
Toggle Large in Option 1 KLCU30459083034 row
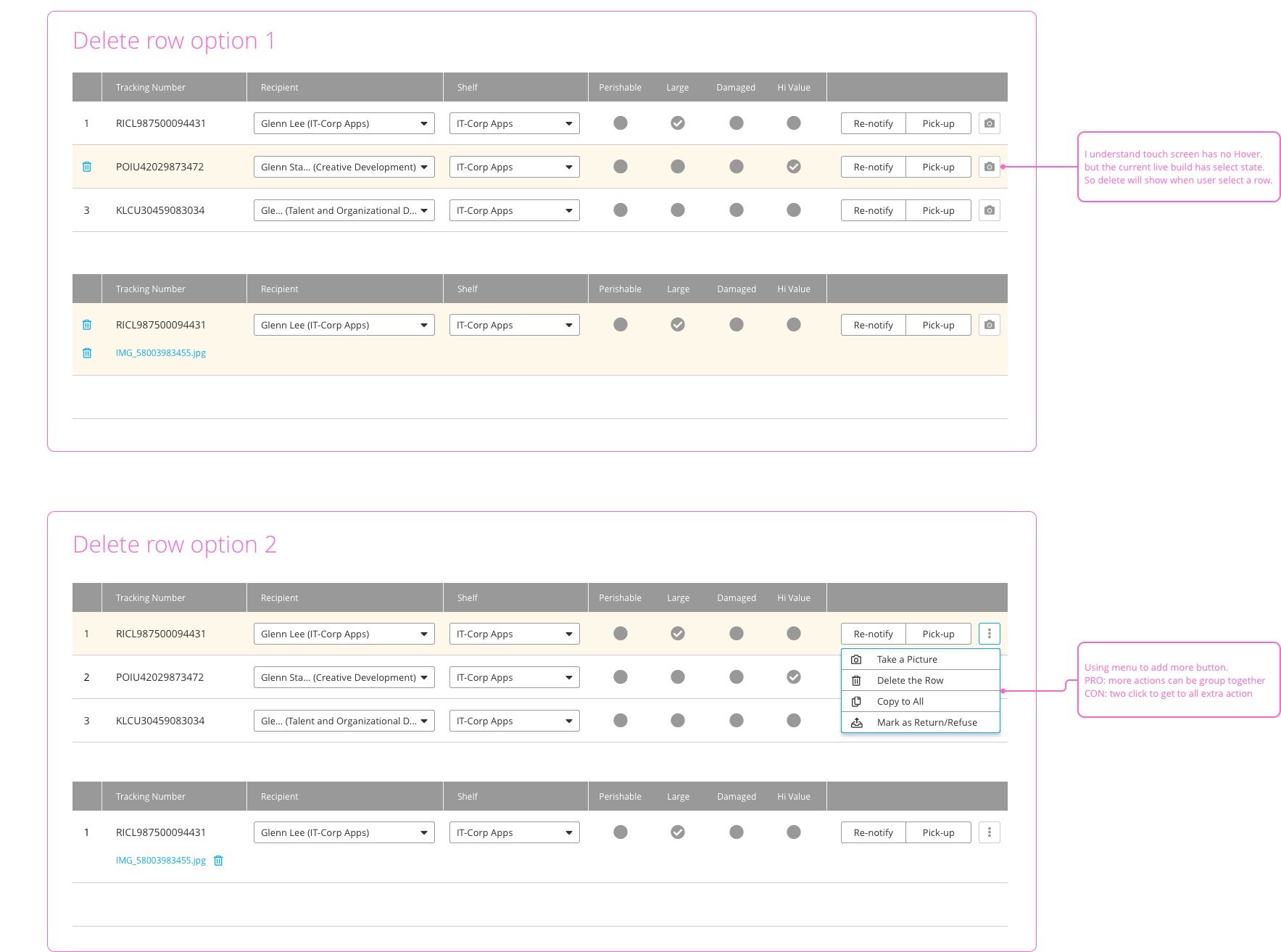(678, 210)
